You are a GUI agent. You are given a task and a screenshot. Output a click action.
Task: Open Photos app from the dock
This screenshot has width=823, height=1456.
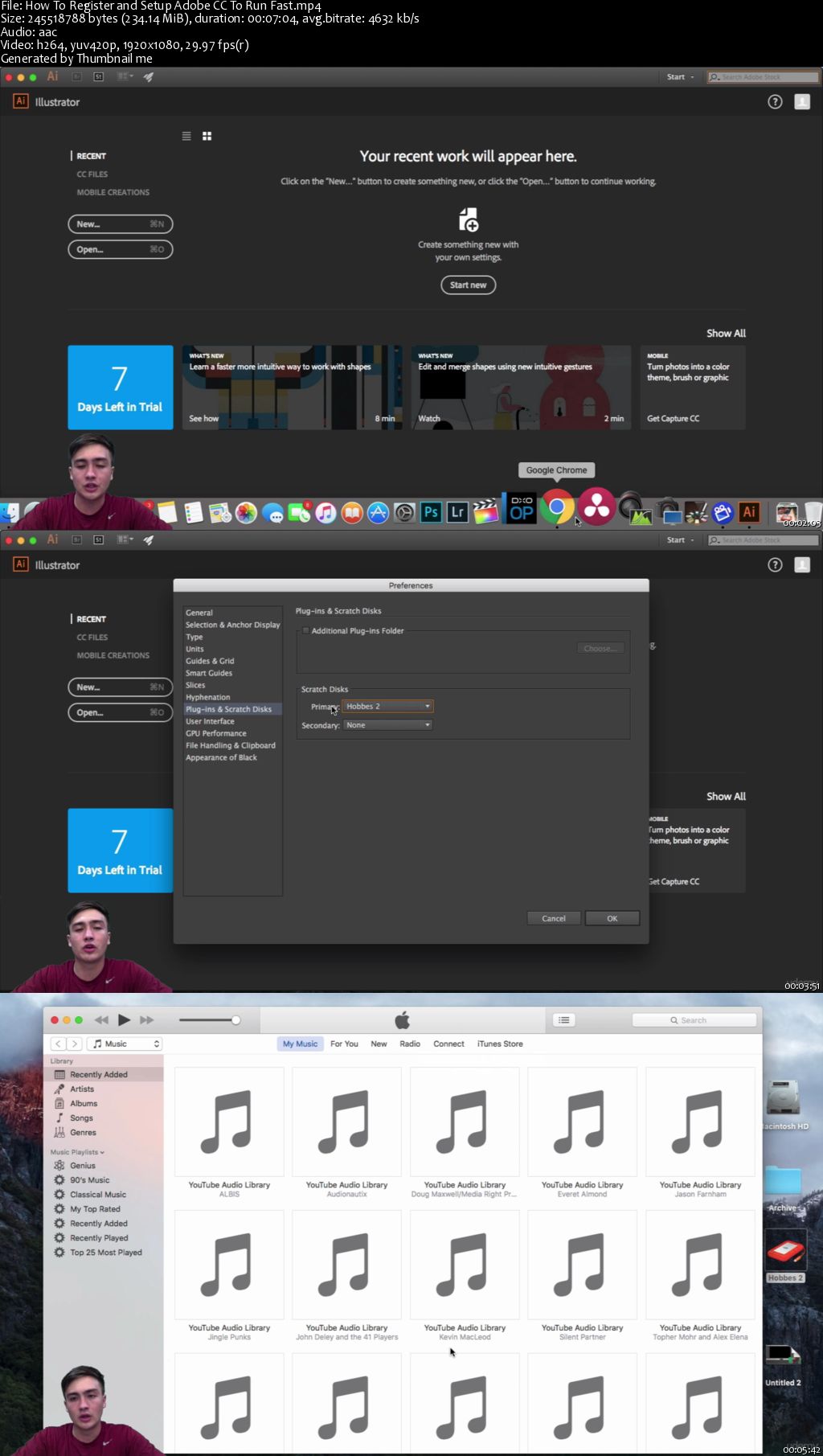[x=246, y=513]
